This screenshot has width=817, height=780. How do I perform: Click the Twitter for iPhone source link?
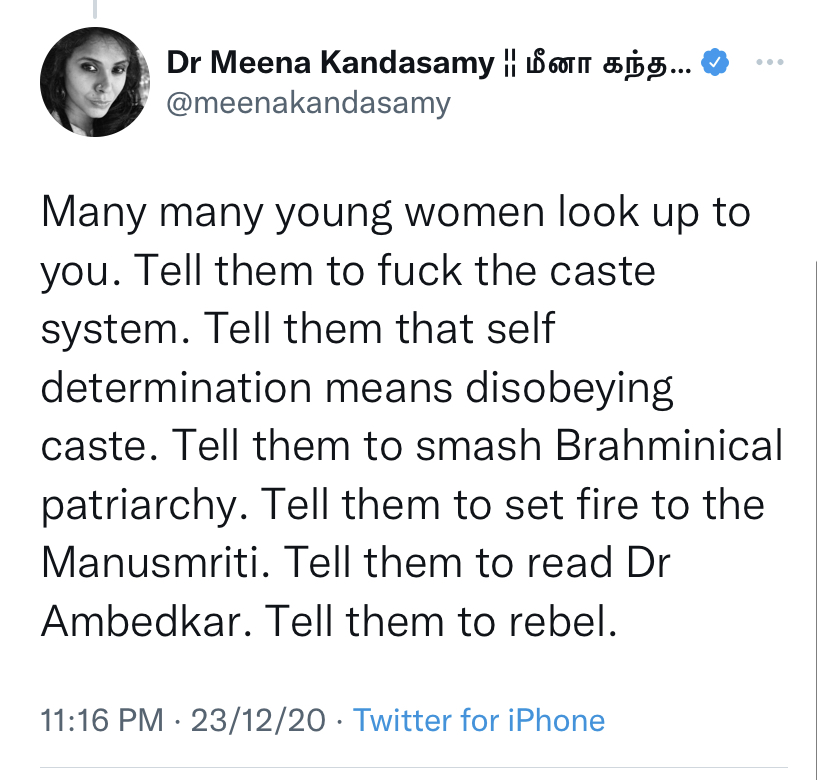[479, 720]
